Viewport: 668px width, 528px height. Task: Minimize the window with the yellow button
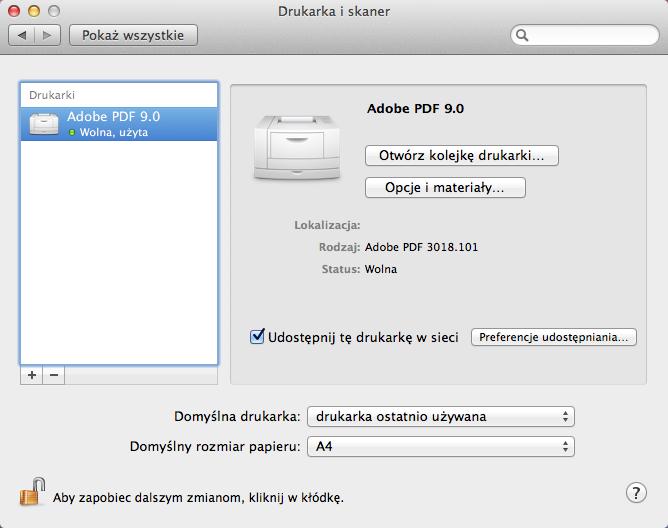coord(34,11)
